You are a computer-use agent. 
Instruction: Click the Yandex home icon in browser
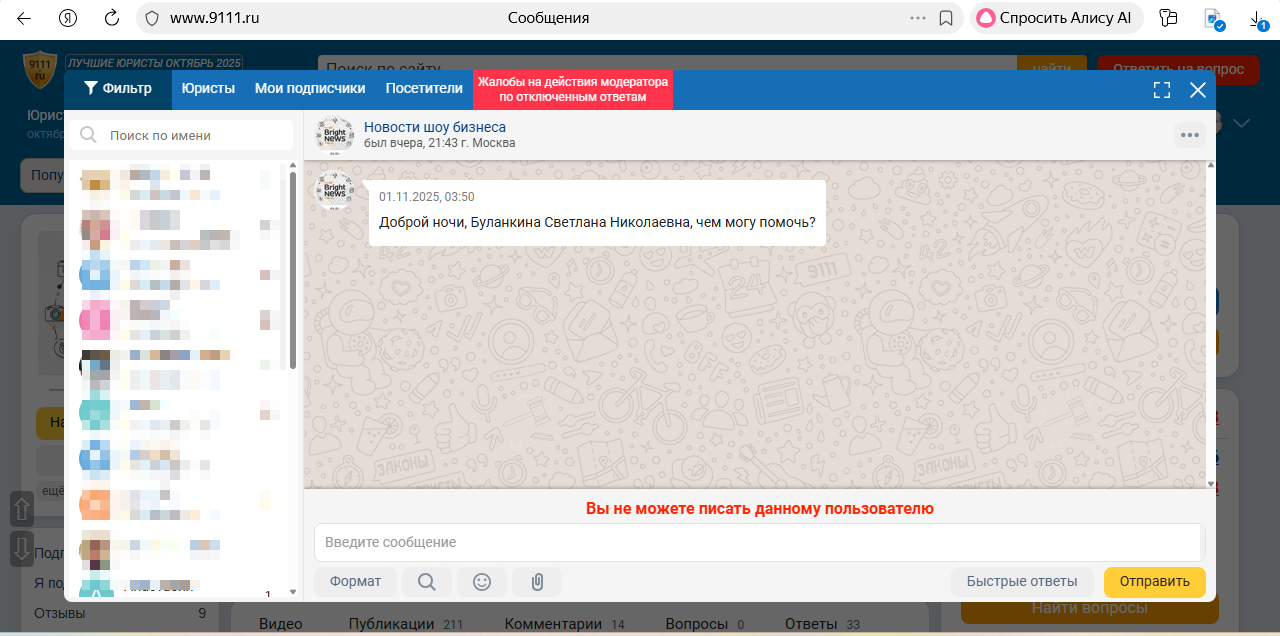(68, 18)
